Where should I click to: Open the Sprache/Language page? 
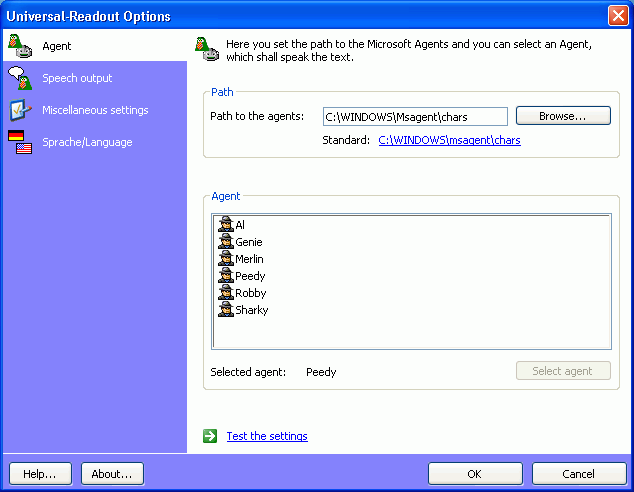click(x=87, y=142)
